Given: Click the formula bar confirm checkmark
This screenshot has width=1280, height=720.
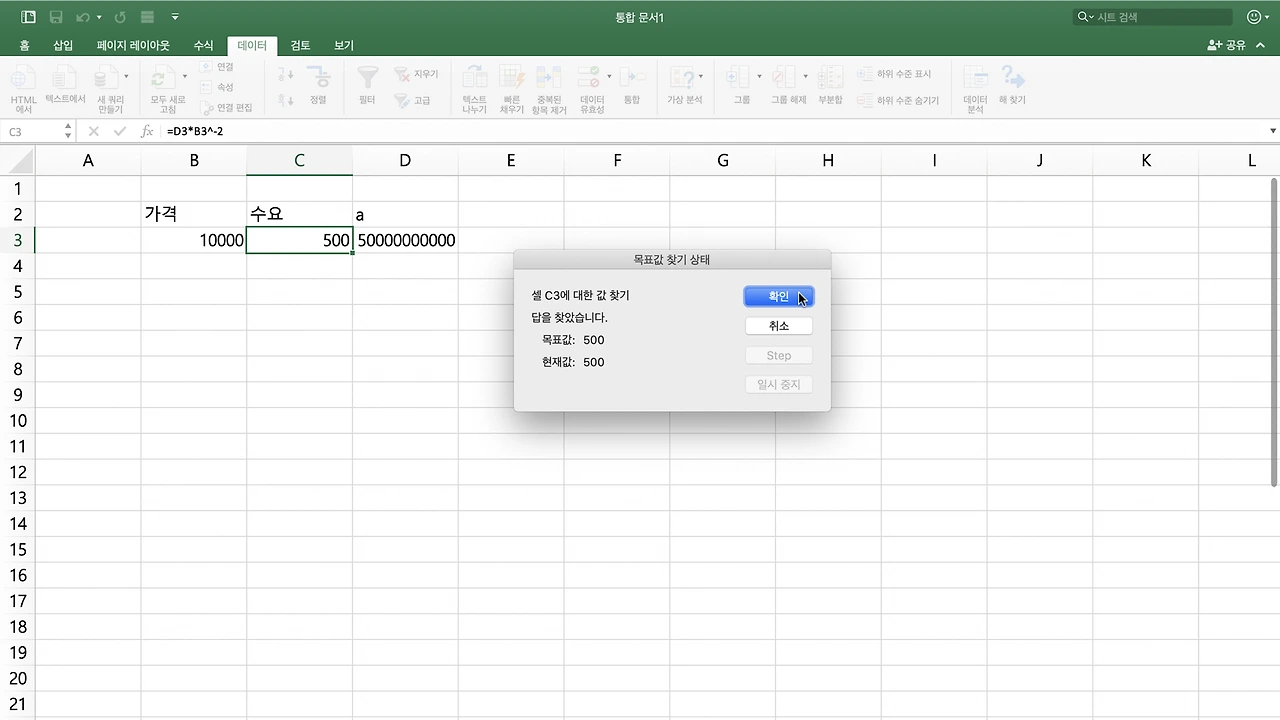Looking at the screenshot, I should click(120, 131).
